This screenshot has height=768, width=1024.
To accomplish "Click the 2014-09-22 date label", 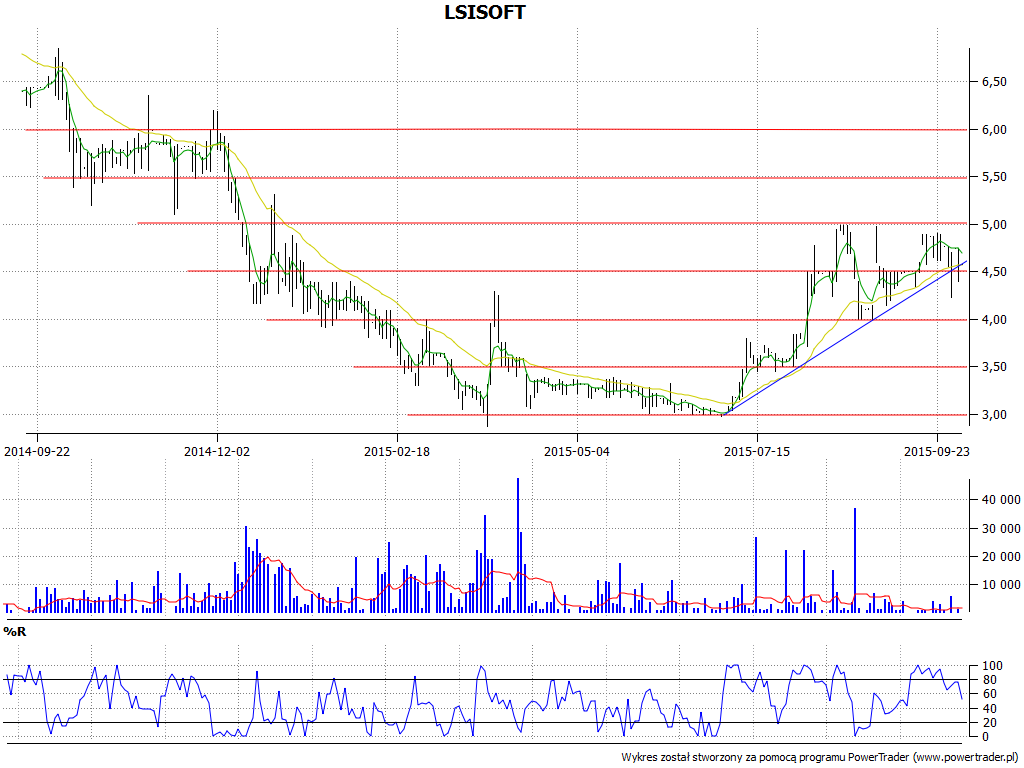I will tap(37, 451).
